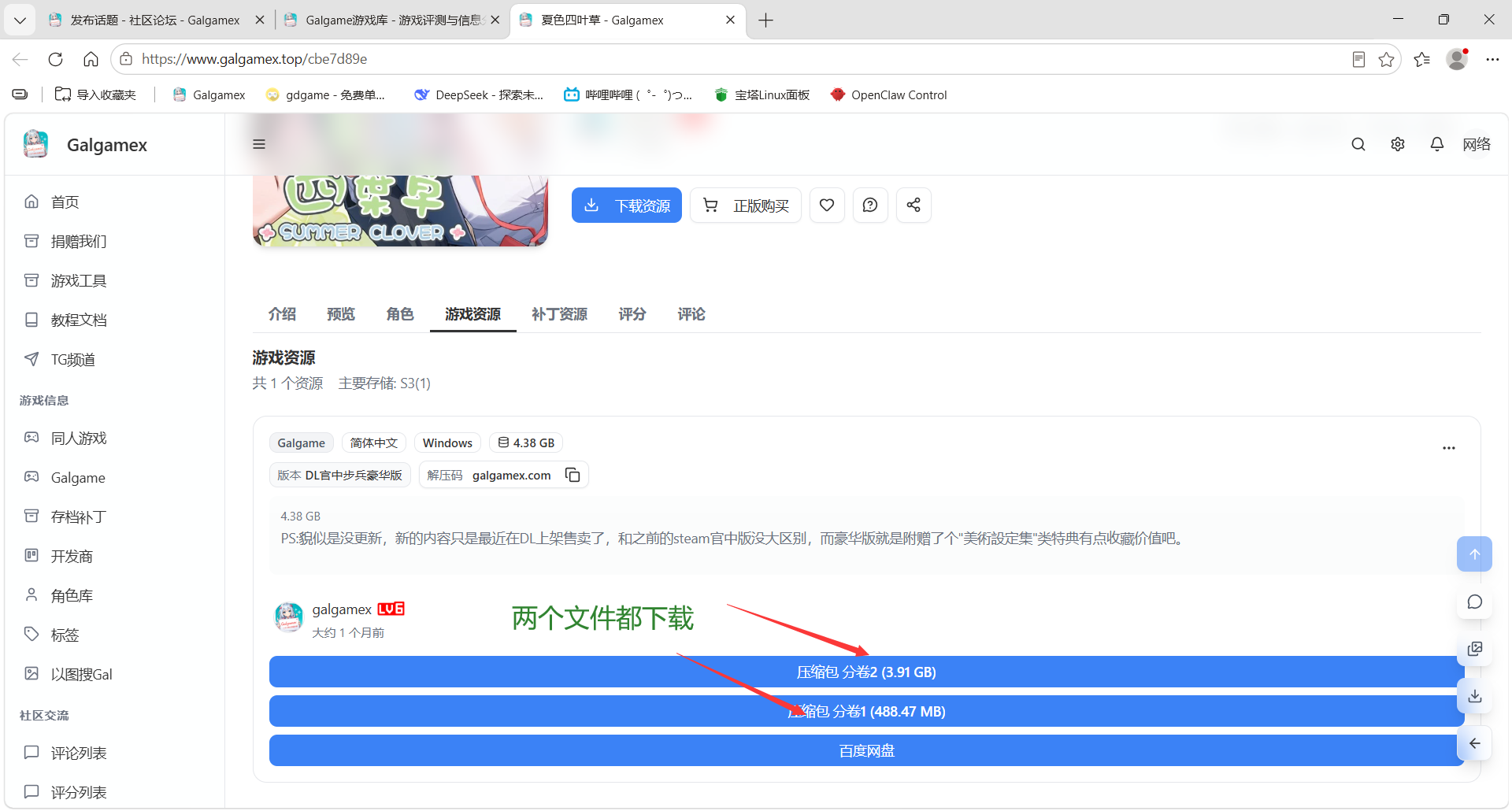
Task: Go back in browser history
Action: tap(20, 59)
